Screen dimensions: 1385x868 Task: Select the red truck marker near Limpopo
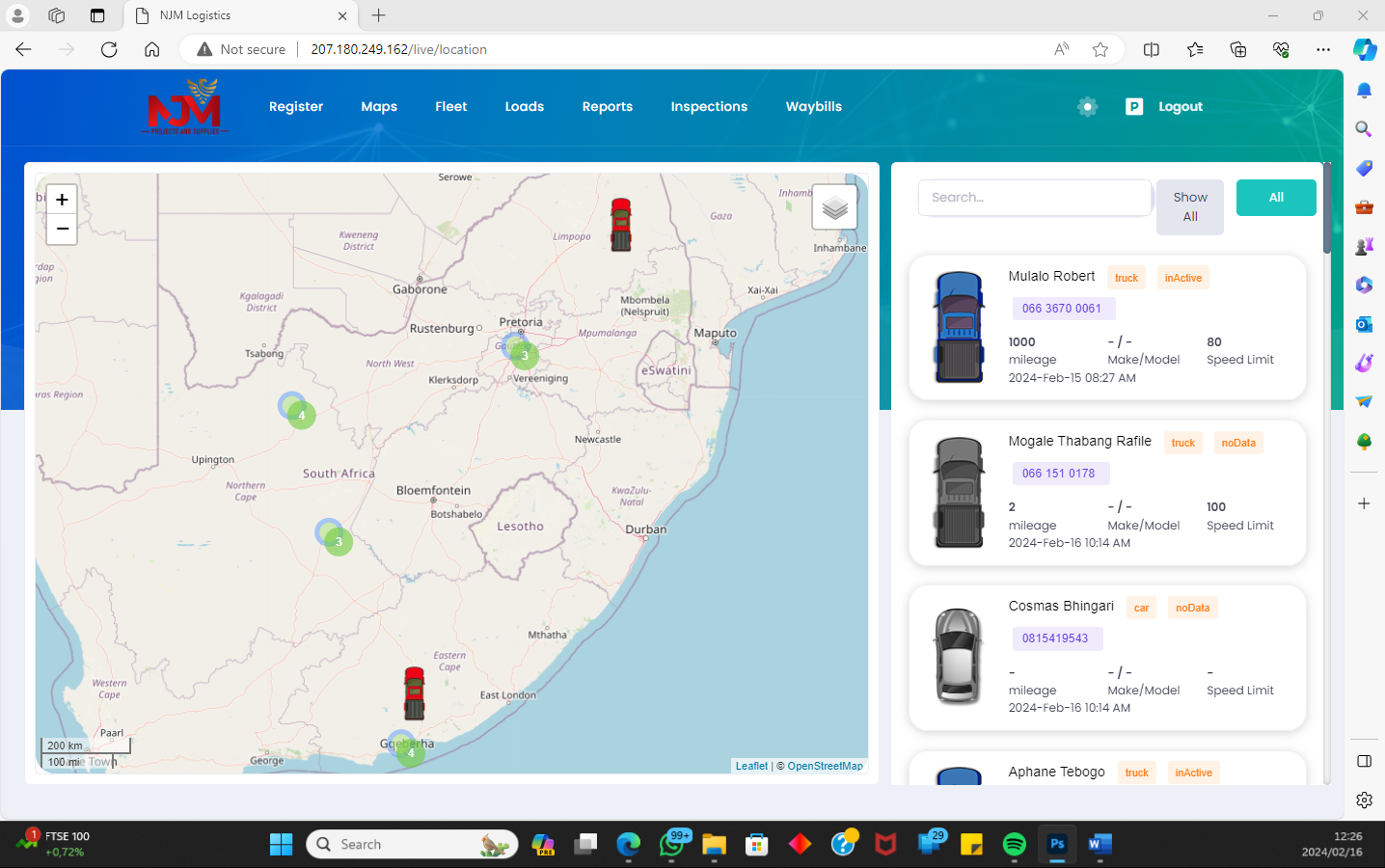620,224
